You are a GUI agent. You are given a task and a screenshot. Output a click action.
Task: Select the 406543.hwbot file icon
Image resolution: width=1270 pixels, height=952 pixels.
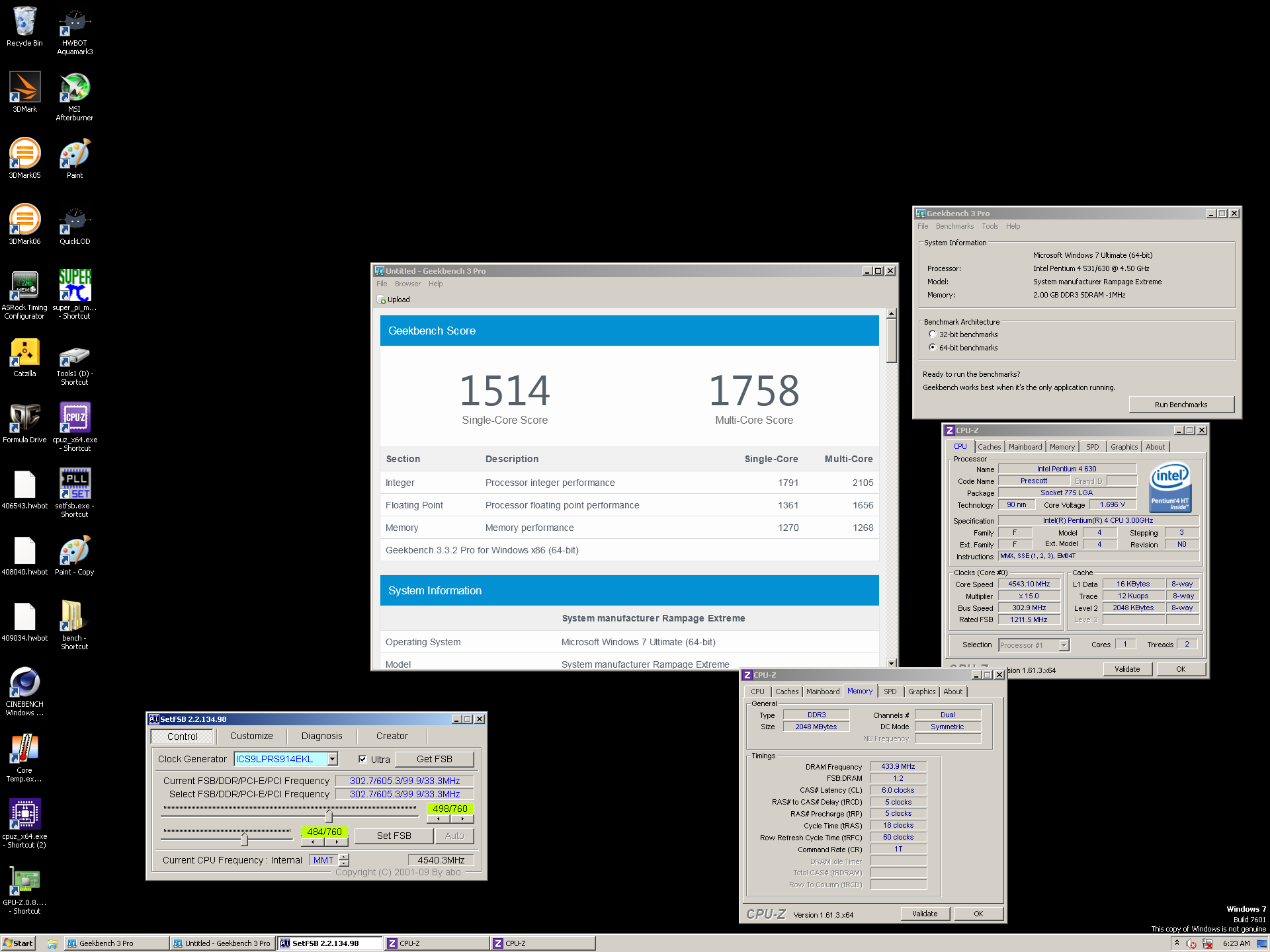click(24, 489)
